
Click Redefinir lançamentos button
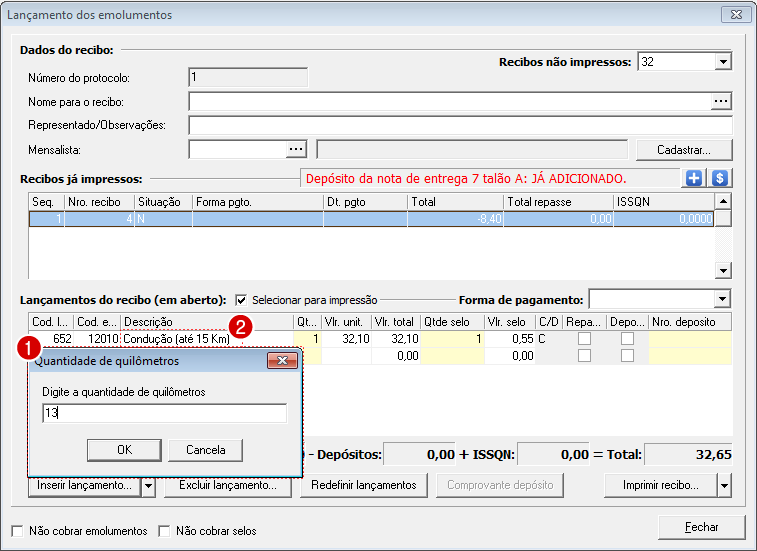[364, 486]
